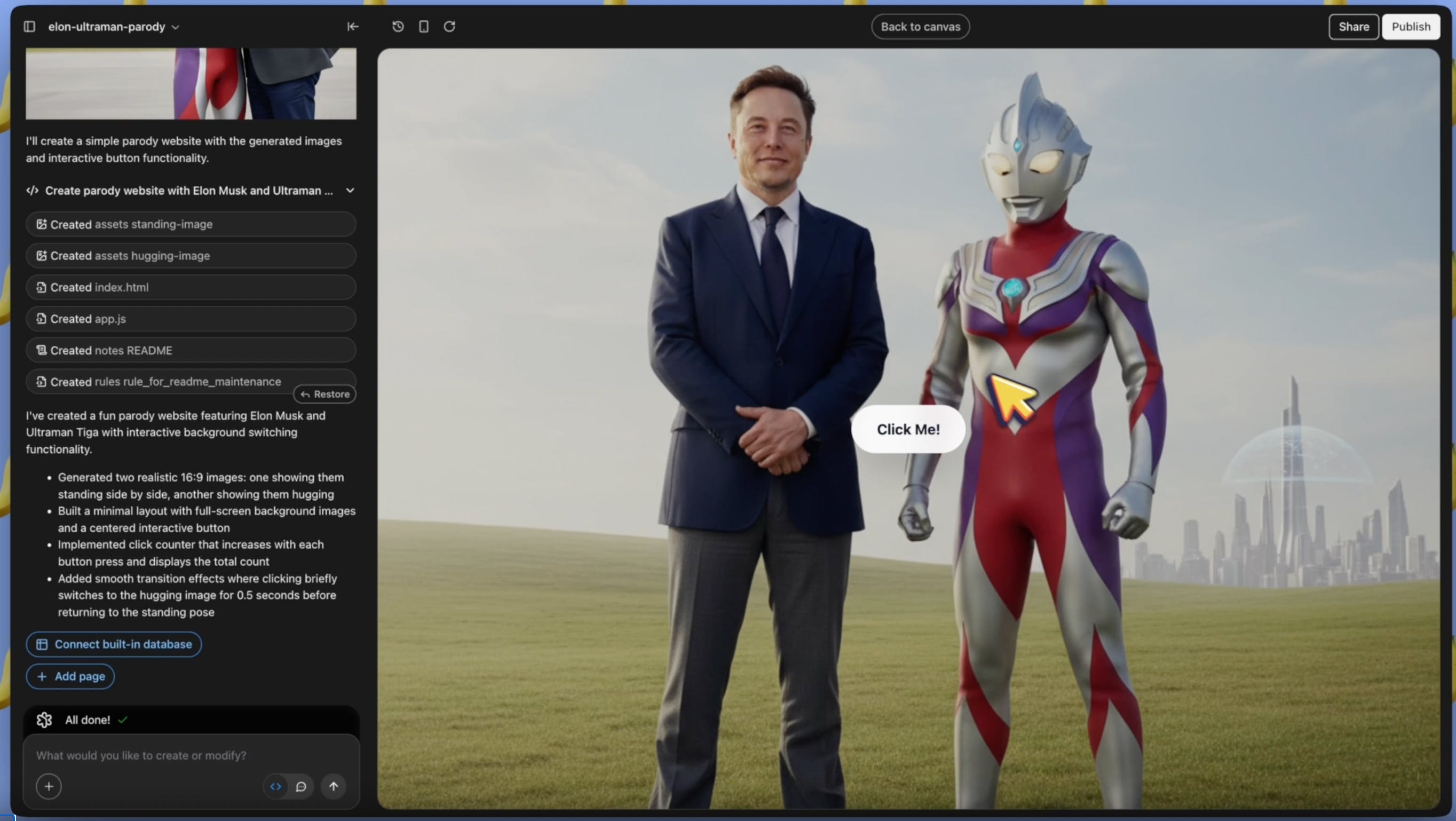Switch to mobile device preview icon
Screen dimensions: 1456x821
coord(423,27)
